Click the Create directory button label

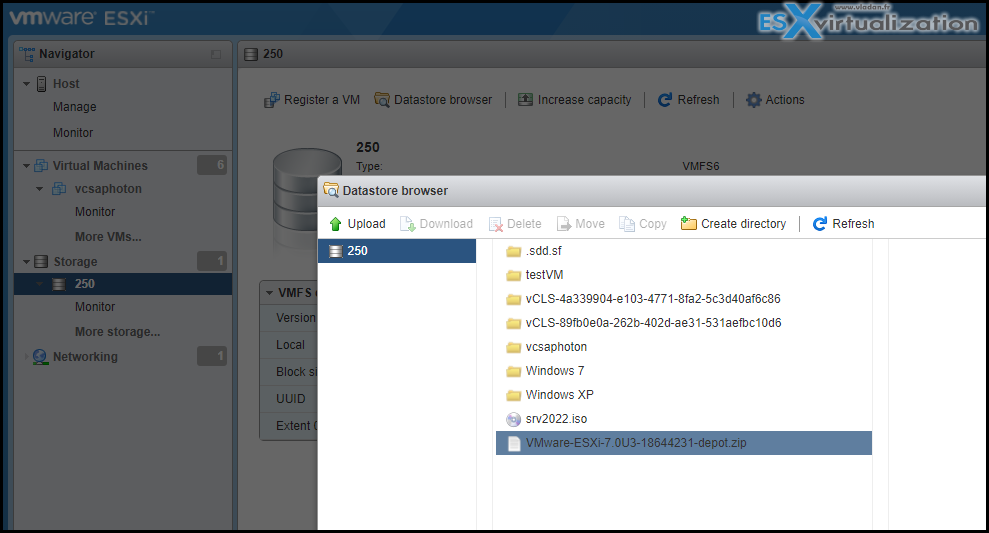tap(744, 224)
